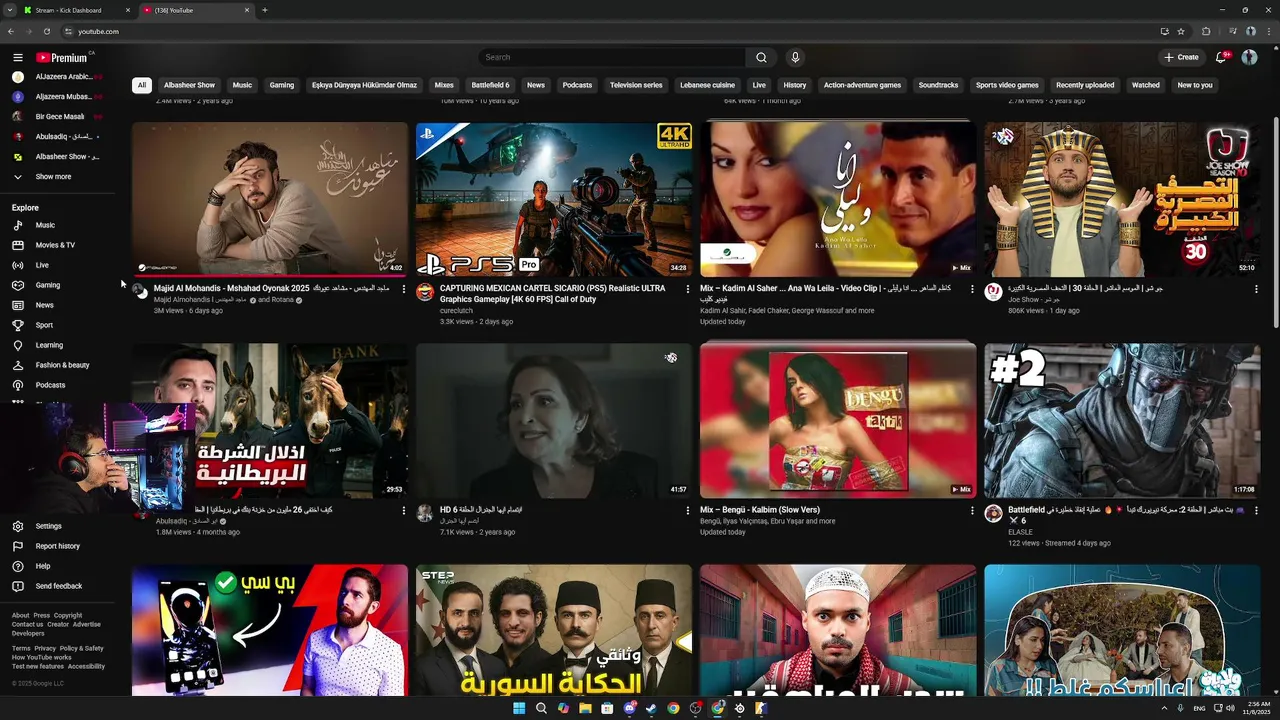Open Privacy footer link
The image size is (1280, 720).
point(45,648)
